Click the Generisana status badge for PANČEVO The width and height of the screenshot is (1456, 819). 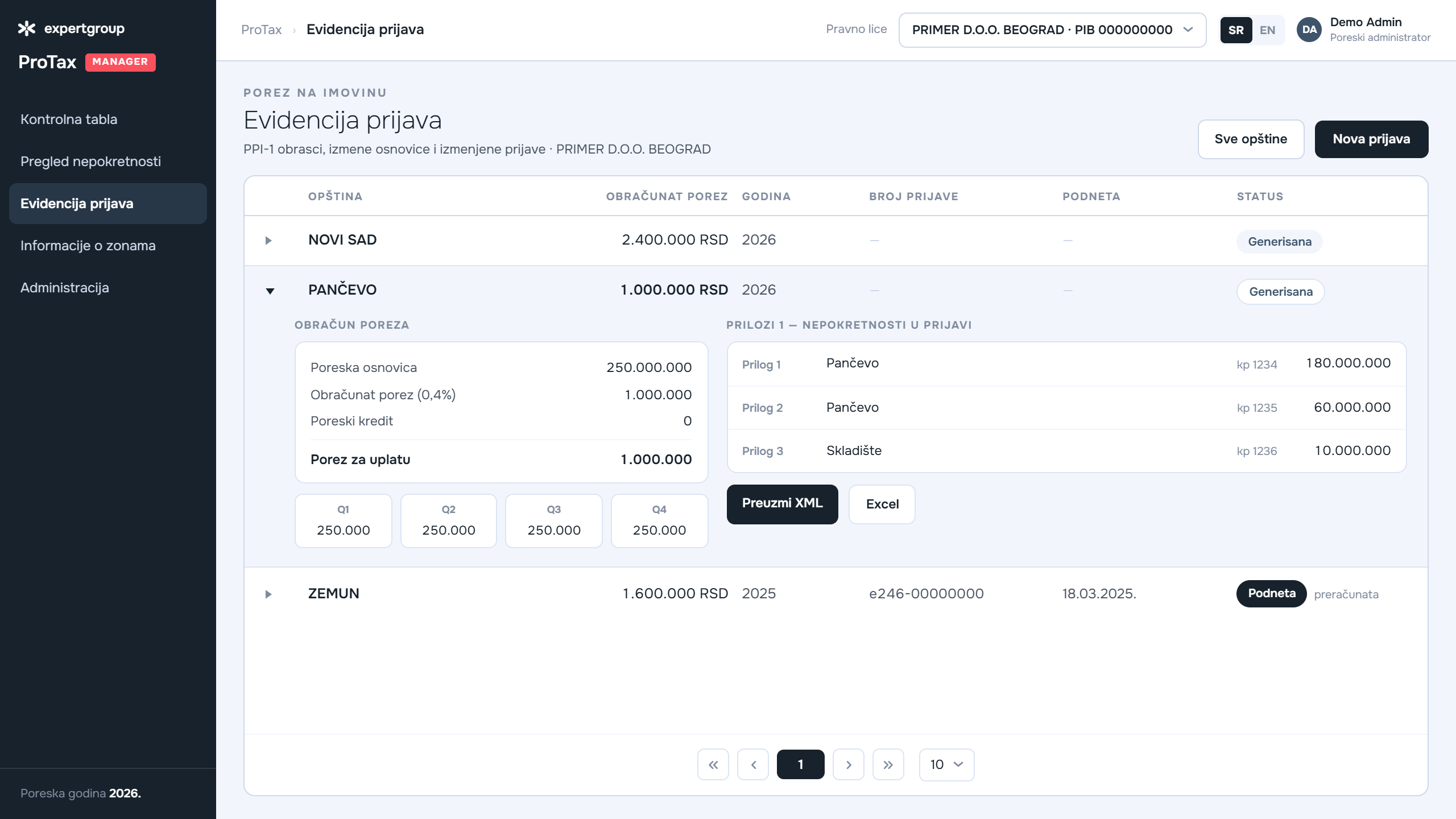(1281, 292)
